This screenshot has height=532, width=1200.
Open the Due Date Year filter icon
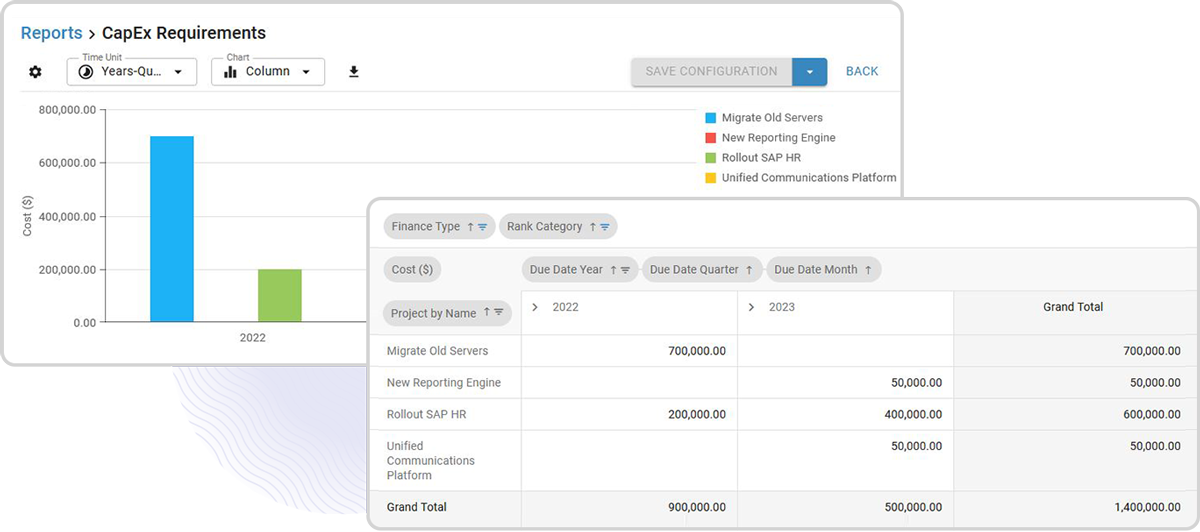tap(625, 270)
